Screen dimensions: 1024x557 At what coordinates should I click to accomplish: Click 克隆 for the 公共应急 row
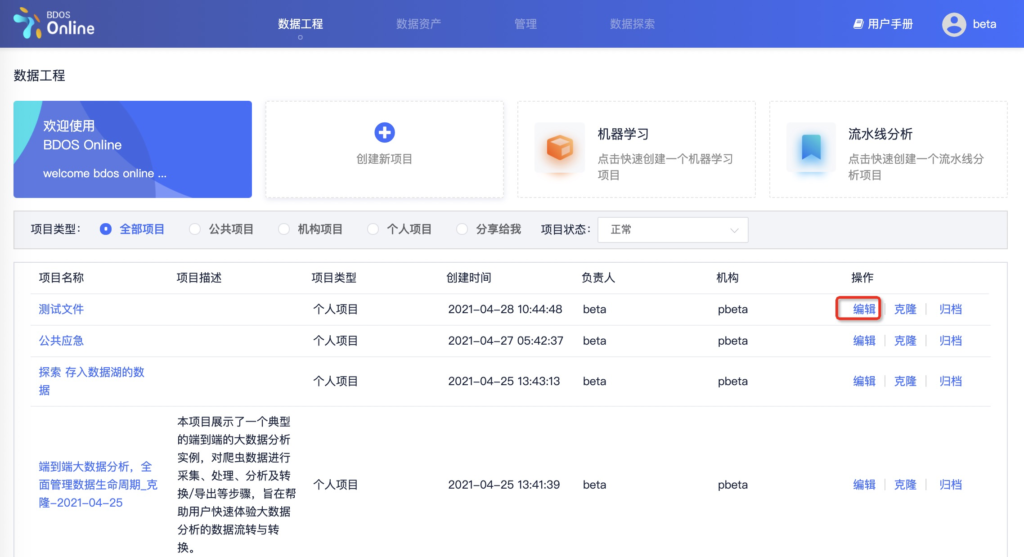point(905,340)
